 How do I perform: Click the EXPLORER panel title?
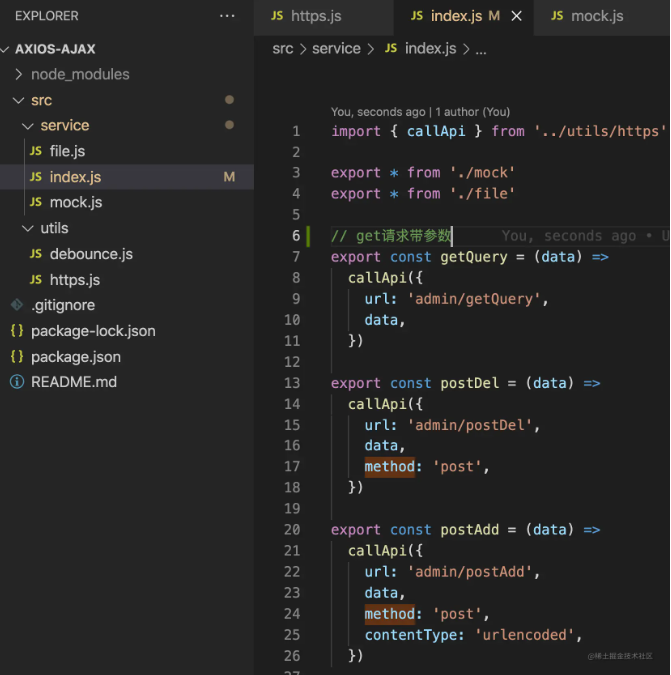(47, 16)
